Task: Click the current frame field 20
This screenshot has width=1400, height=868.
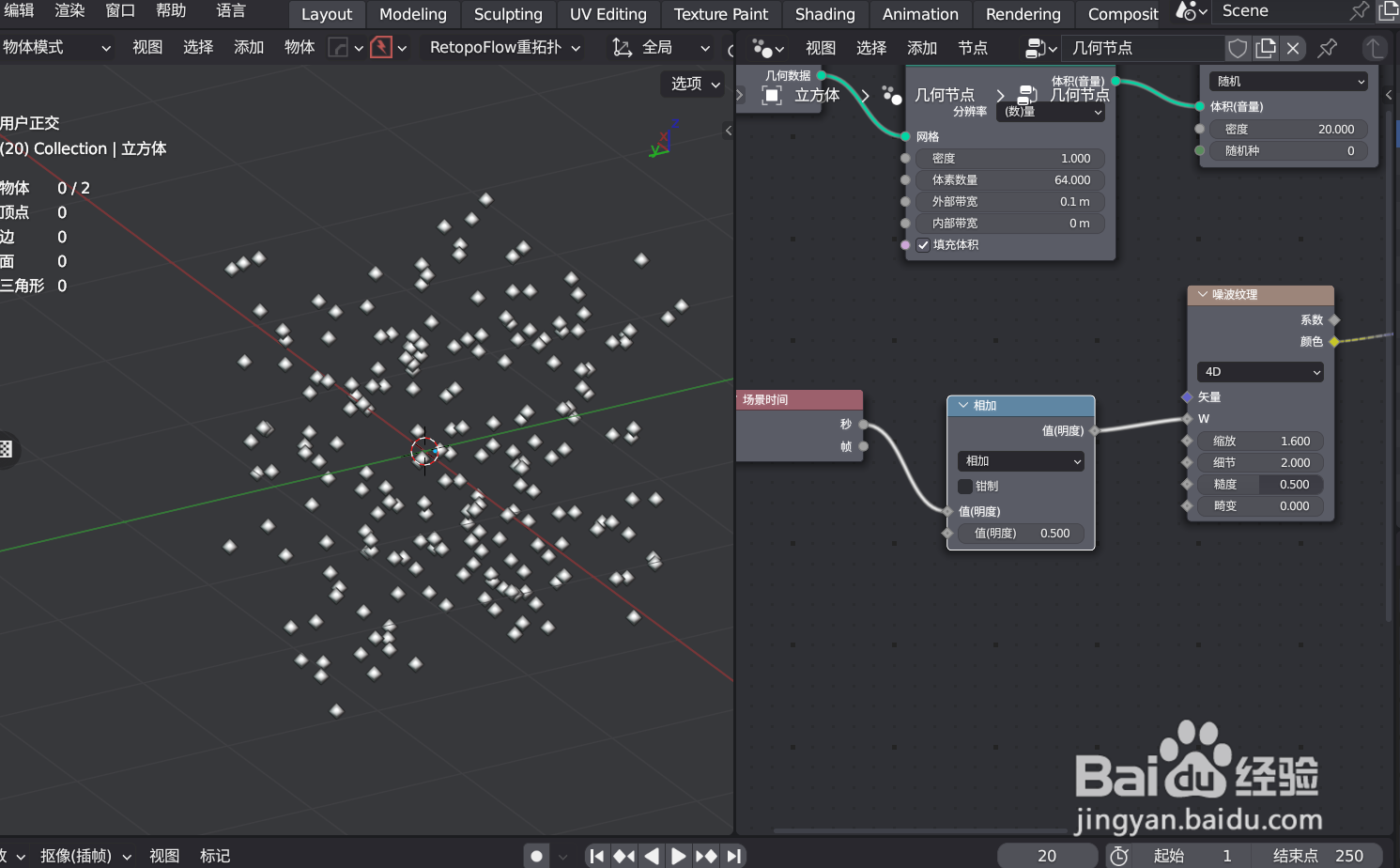Action: (1047, 856)
